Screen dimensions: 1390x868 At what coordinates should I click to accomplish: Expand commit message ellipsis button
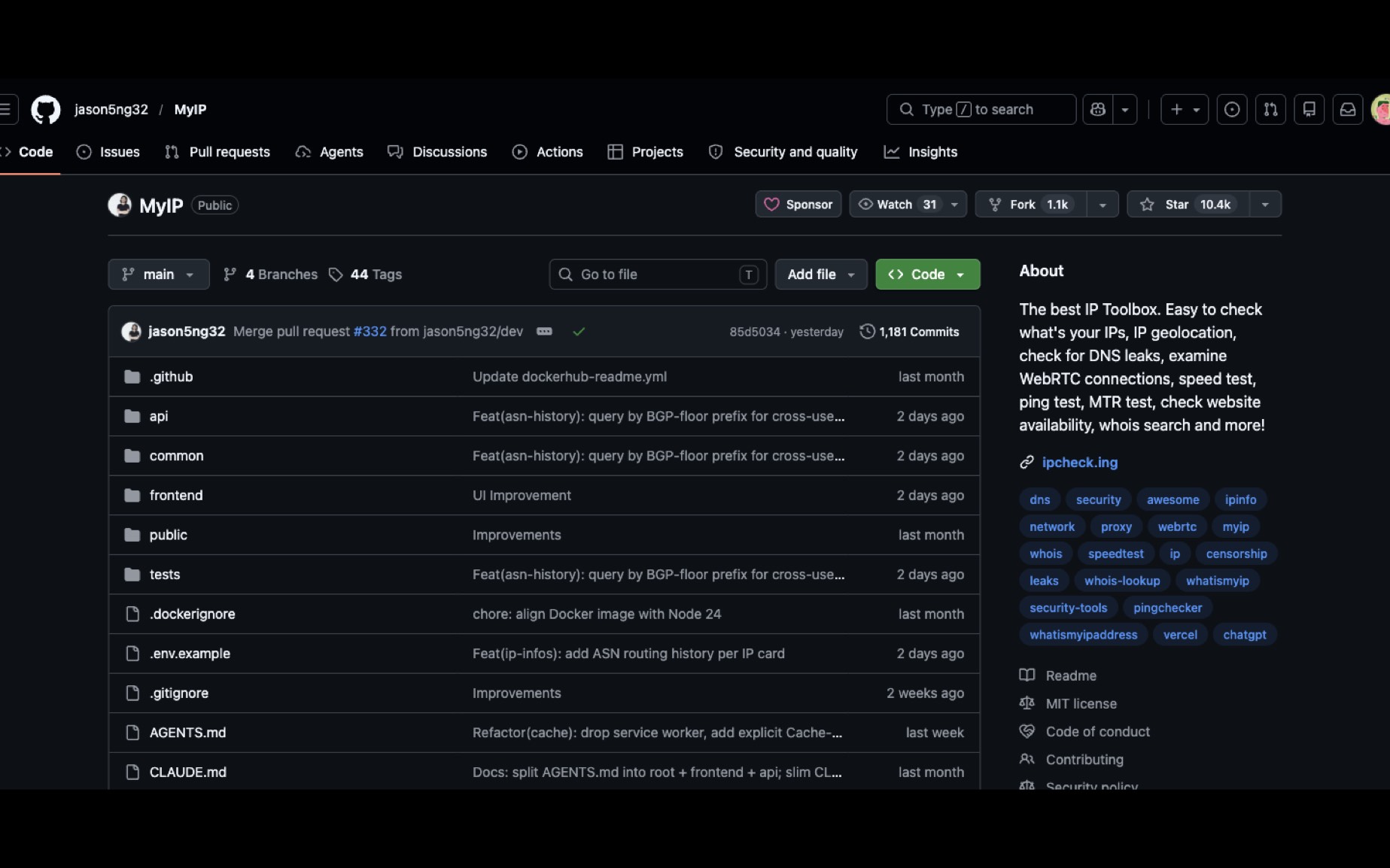coord(544,332)
